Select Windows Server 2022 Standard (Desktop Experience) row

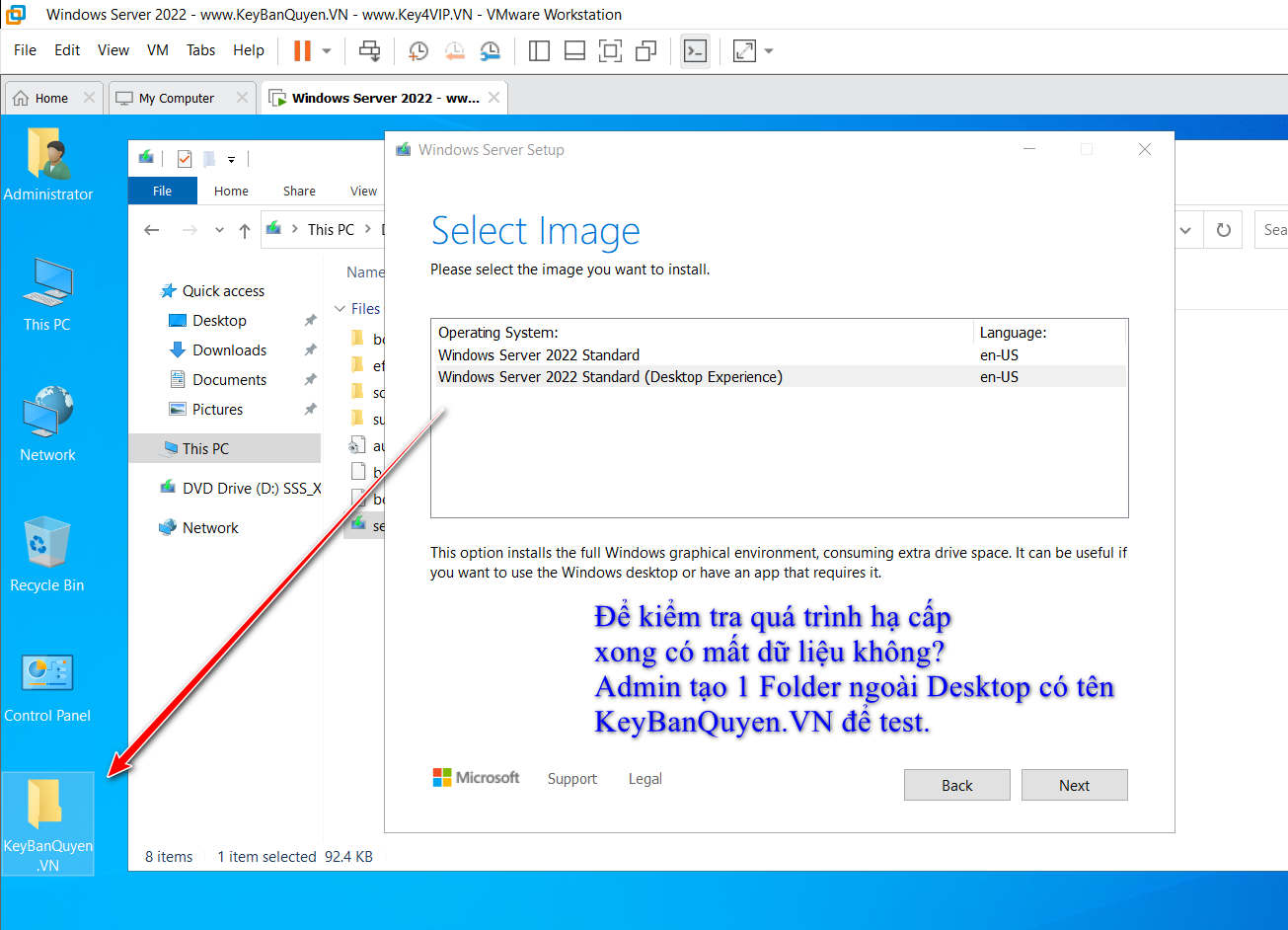pos(779,377)
